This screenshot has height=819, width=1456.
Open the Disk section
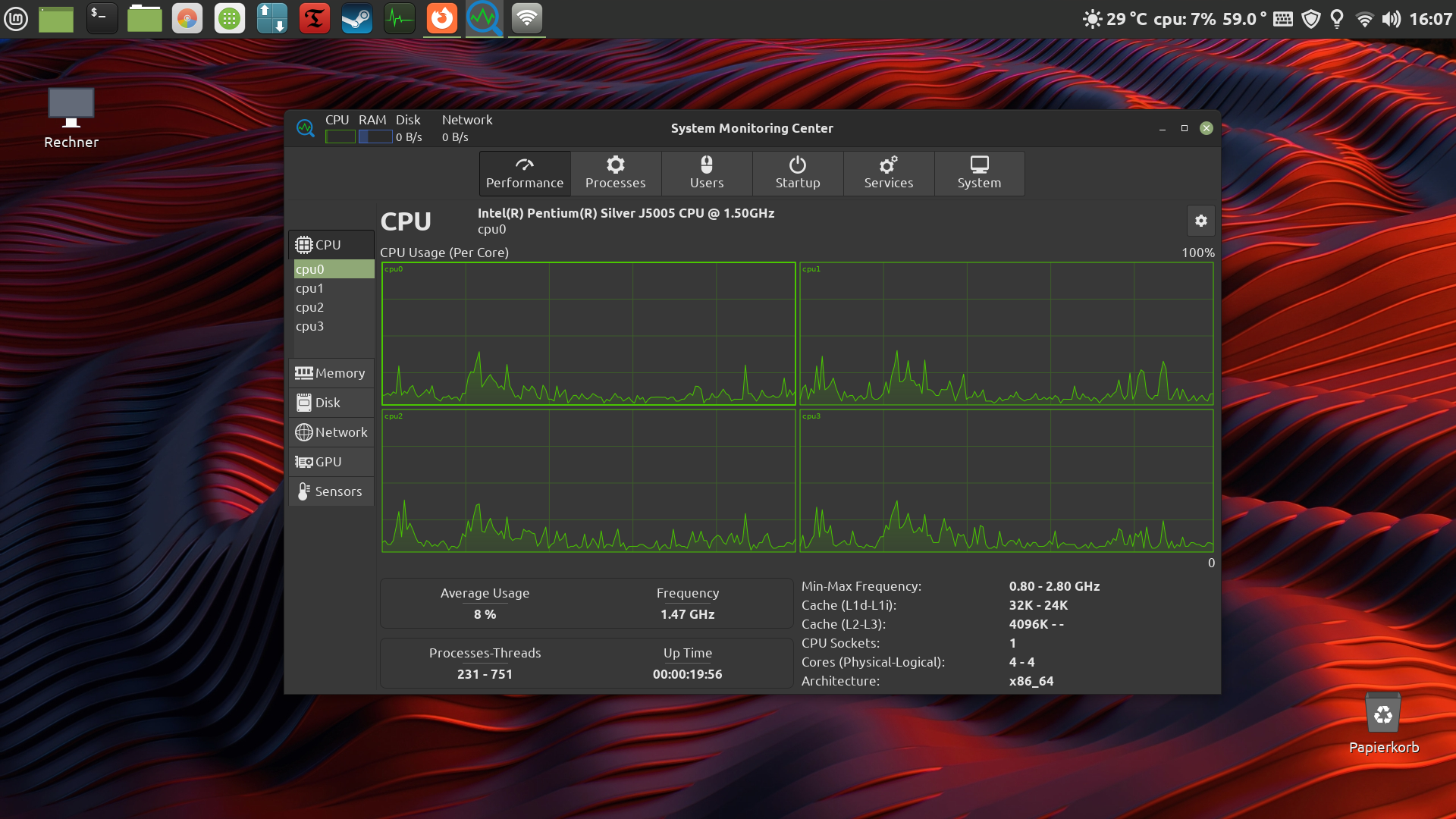(331, 403)
